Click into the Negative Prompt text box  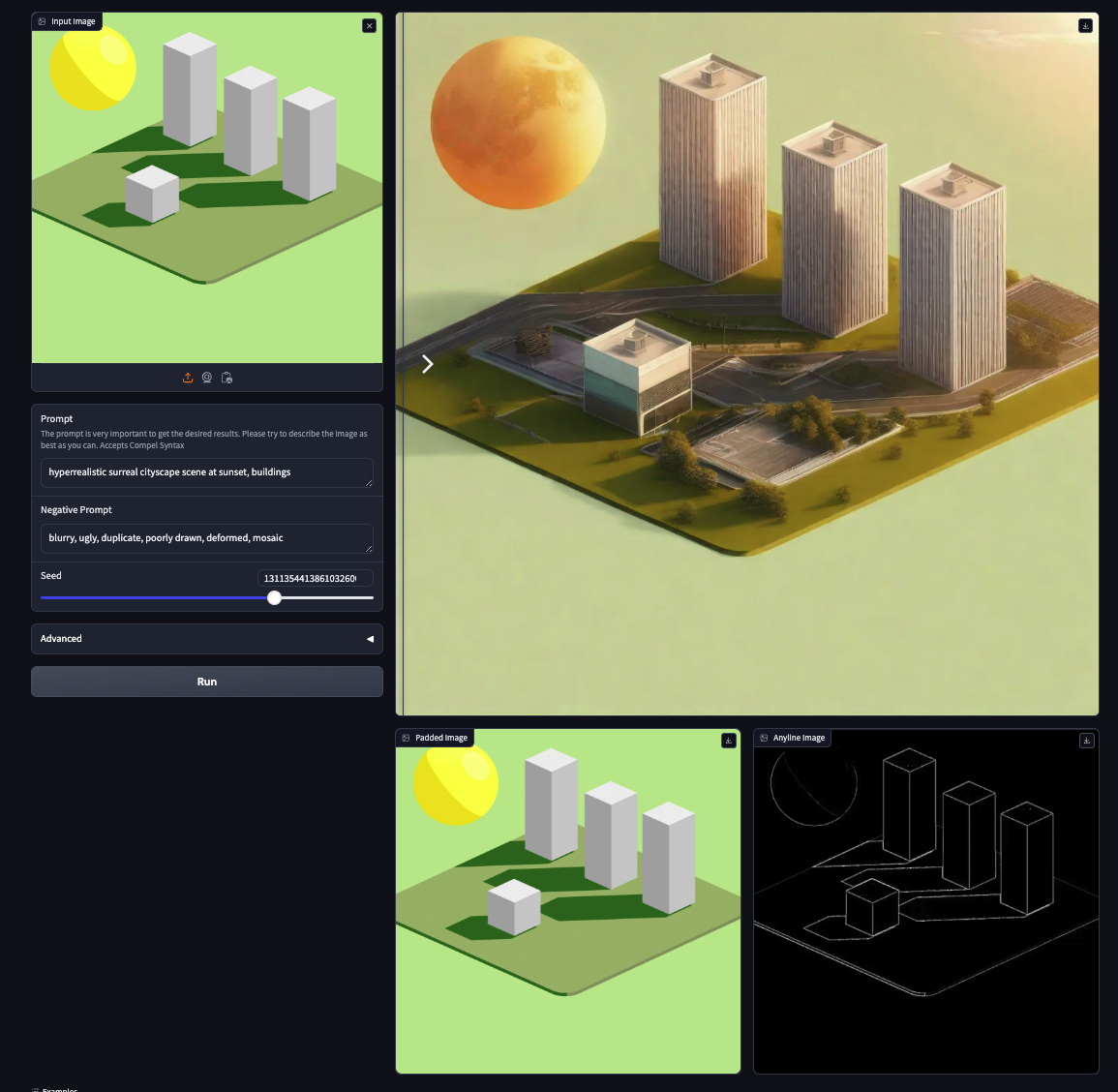206,538
